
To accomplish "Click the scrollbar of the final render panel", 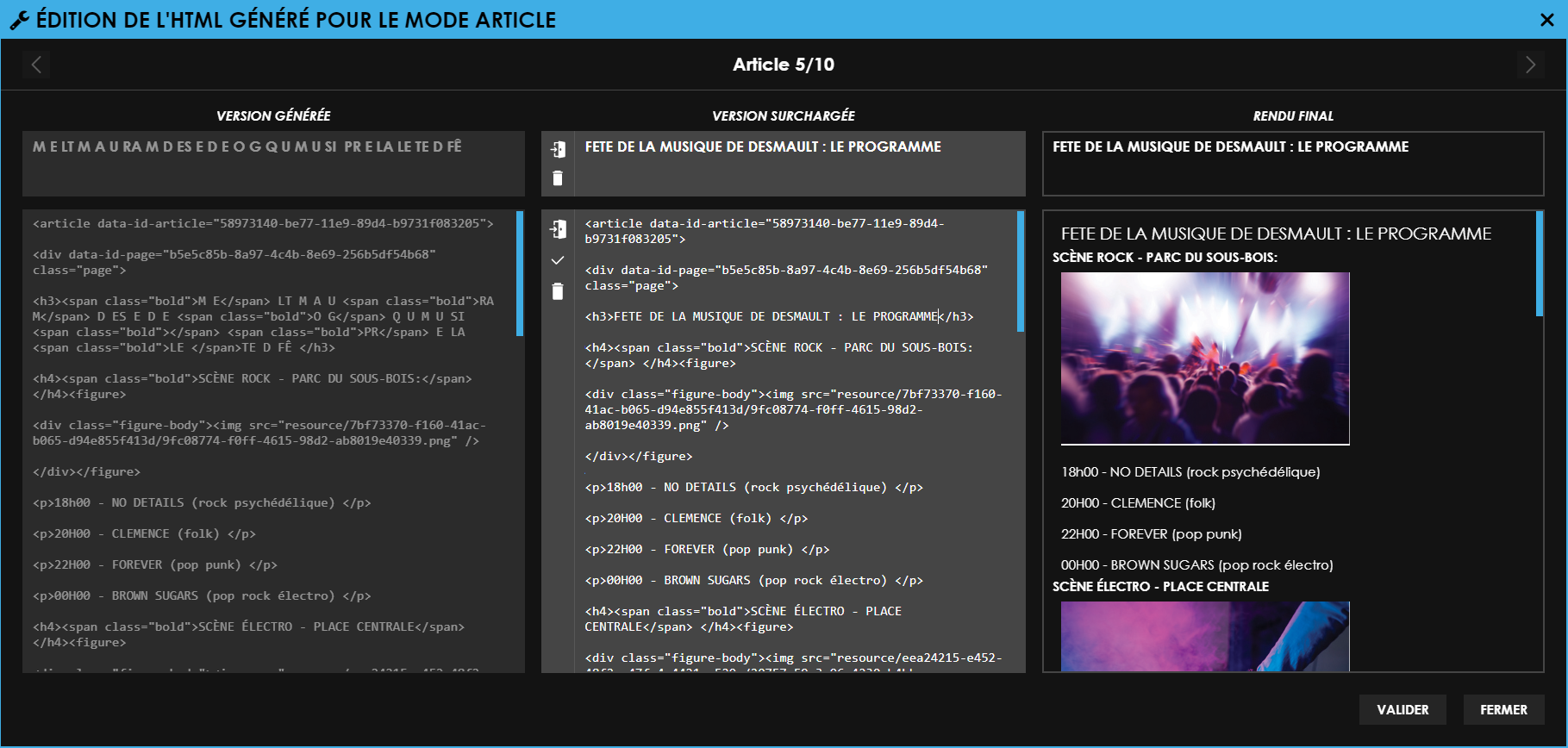I will [1540, 264].
